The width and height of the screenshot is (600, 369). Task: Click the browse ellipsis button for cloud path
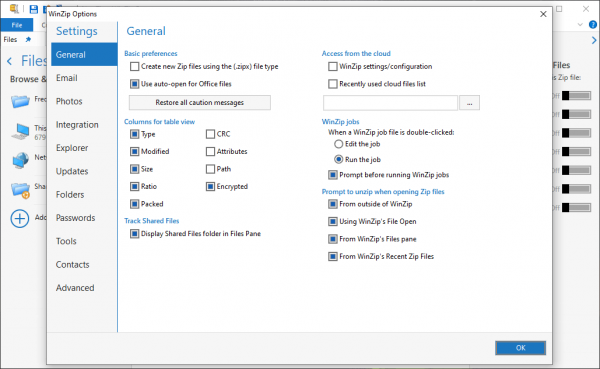tap(470, 103)
